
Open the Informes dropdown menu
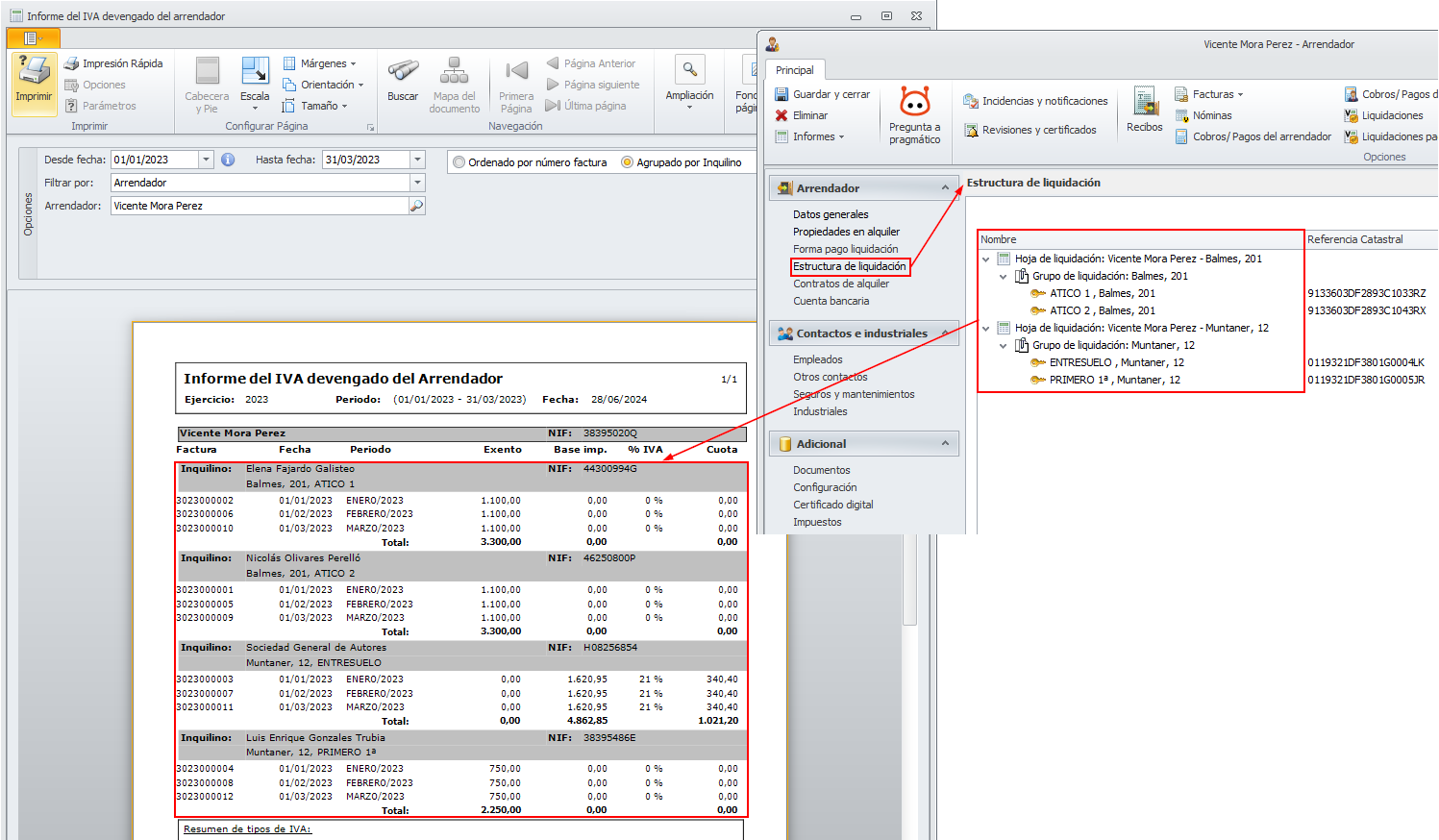click(x=818, y=136)
